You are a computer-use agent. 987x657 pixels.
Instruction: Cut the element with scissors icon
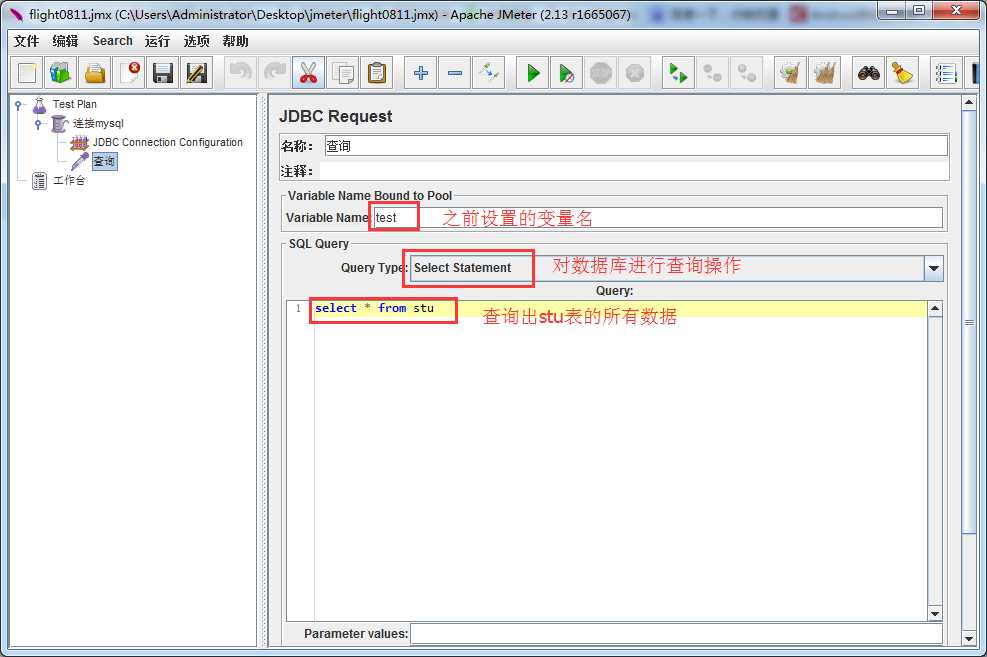click(x=308, y=74)
